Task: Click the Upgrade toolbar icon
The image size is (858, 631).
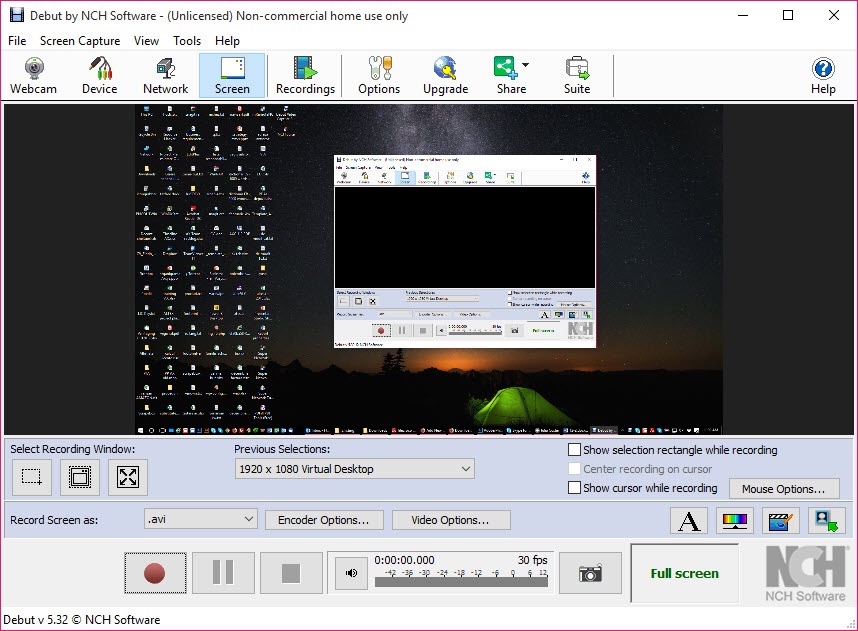Action: tap(445, 76)
